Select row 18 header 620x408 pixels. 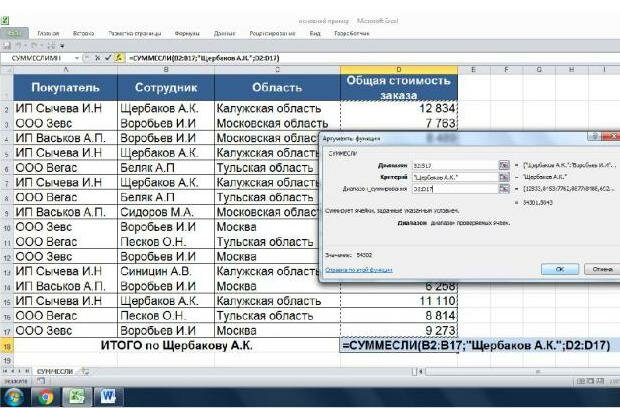pos(7,346)
